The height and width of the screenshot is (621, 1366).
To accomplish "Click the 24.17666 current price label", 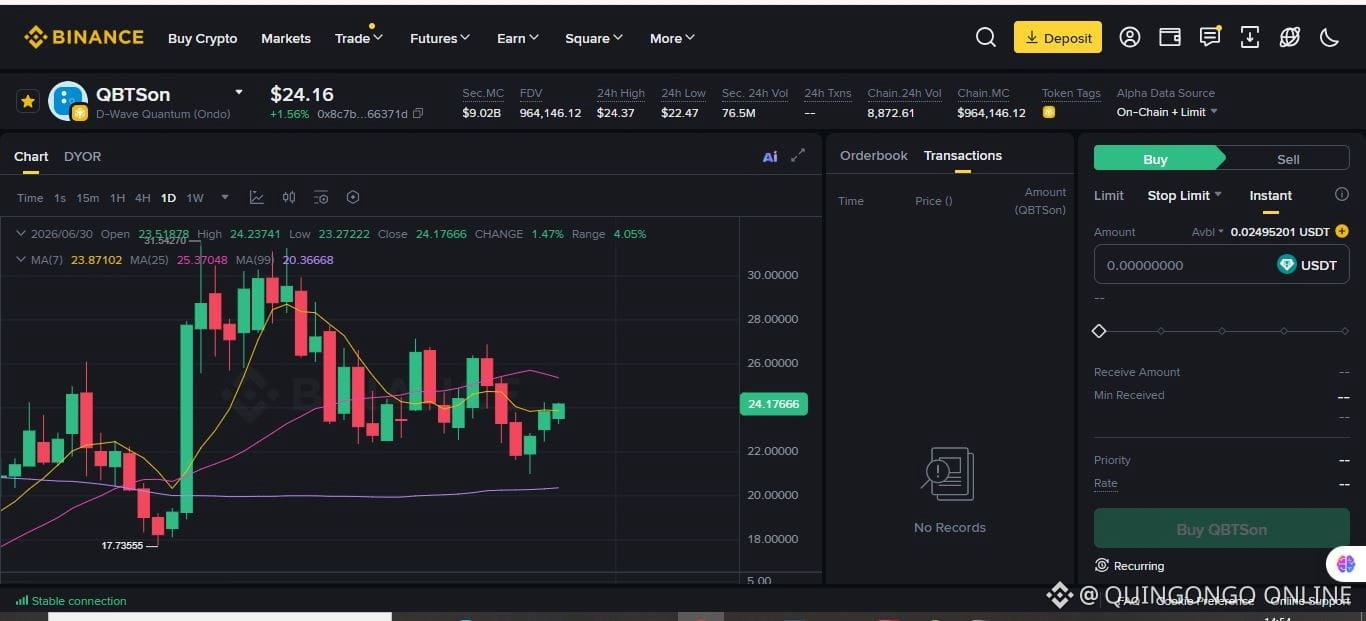I will click(774, 404).
